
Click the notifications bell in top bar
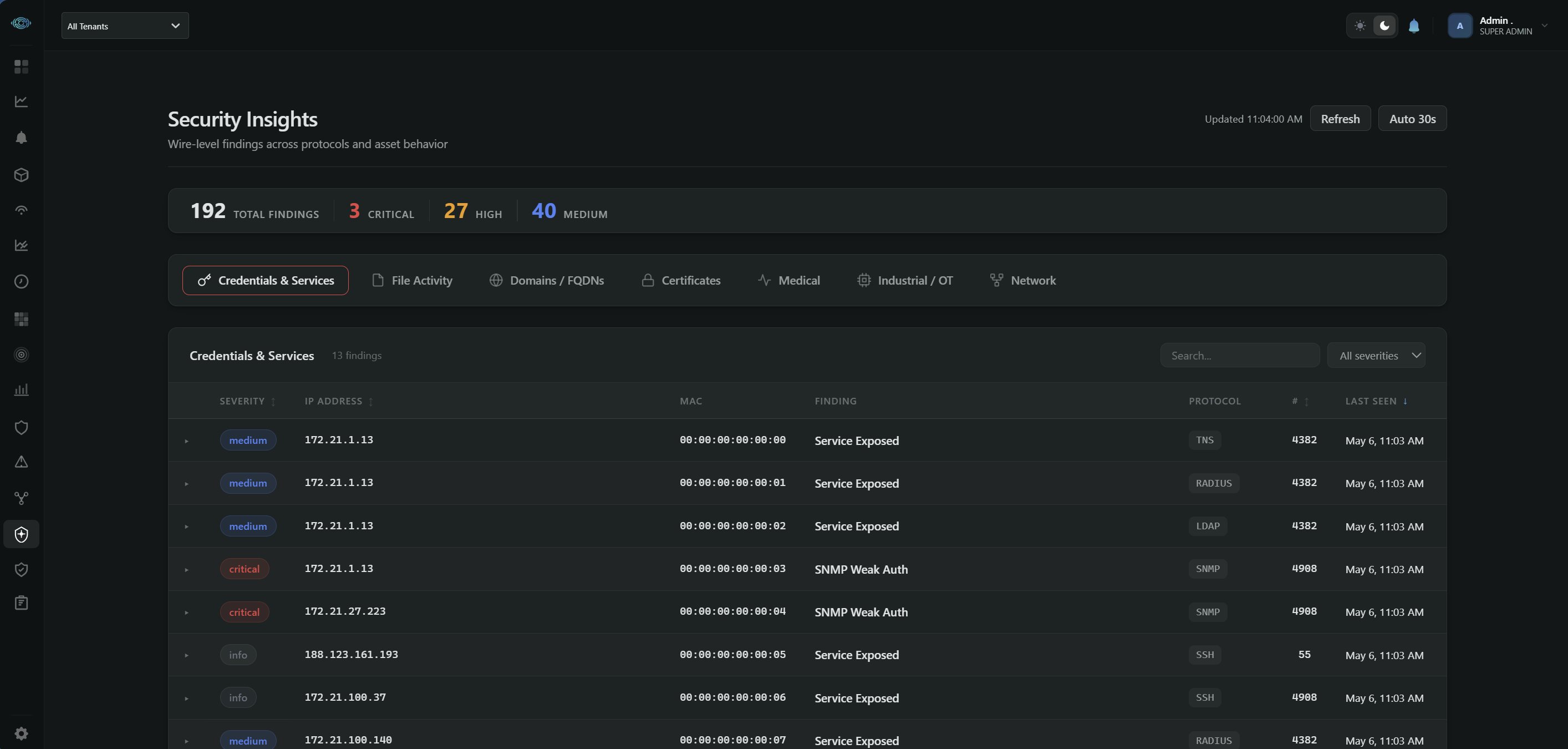point(1414,26)
